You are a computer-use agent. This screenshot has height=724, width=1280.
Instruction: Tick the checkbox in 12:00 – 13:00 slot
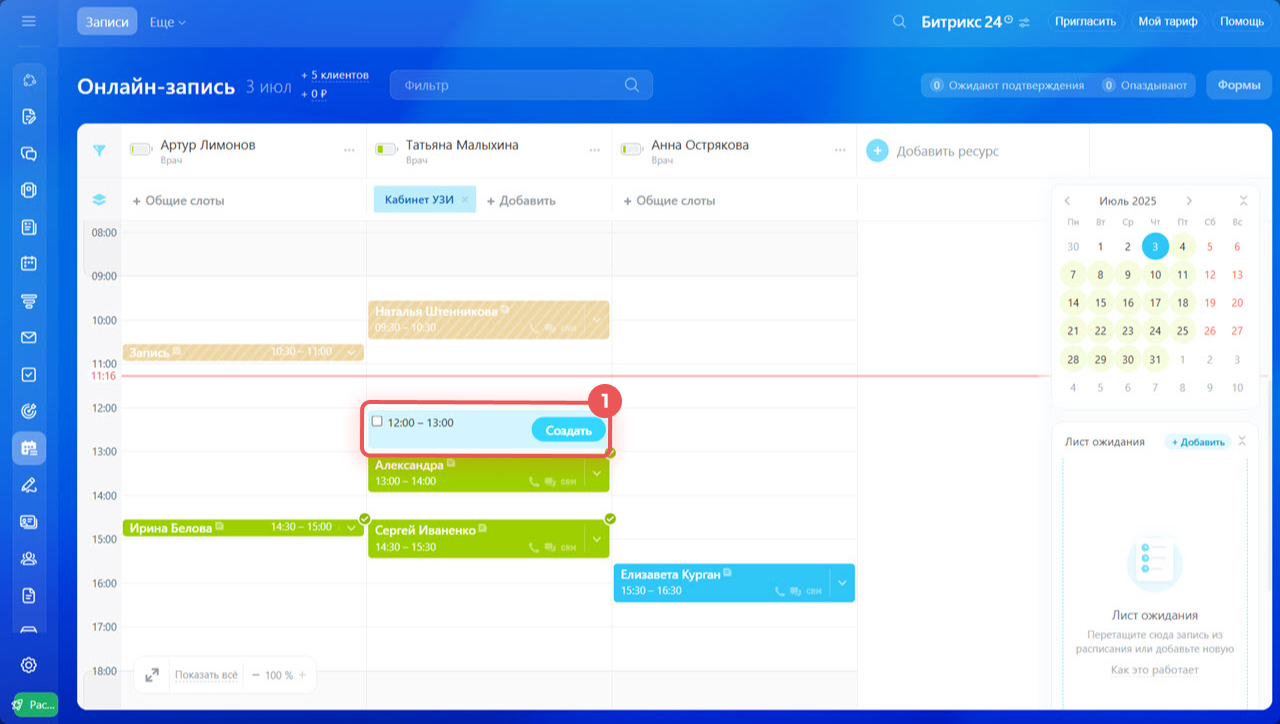[377, 422]
